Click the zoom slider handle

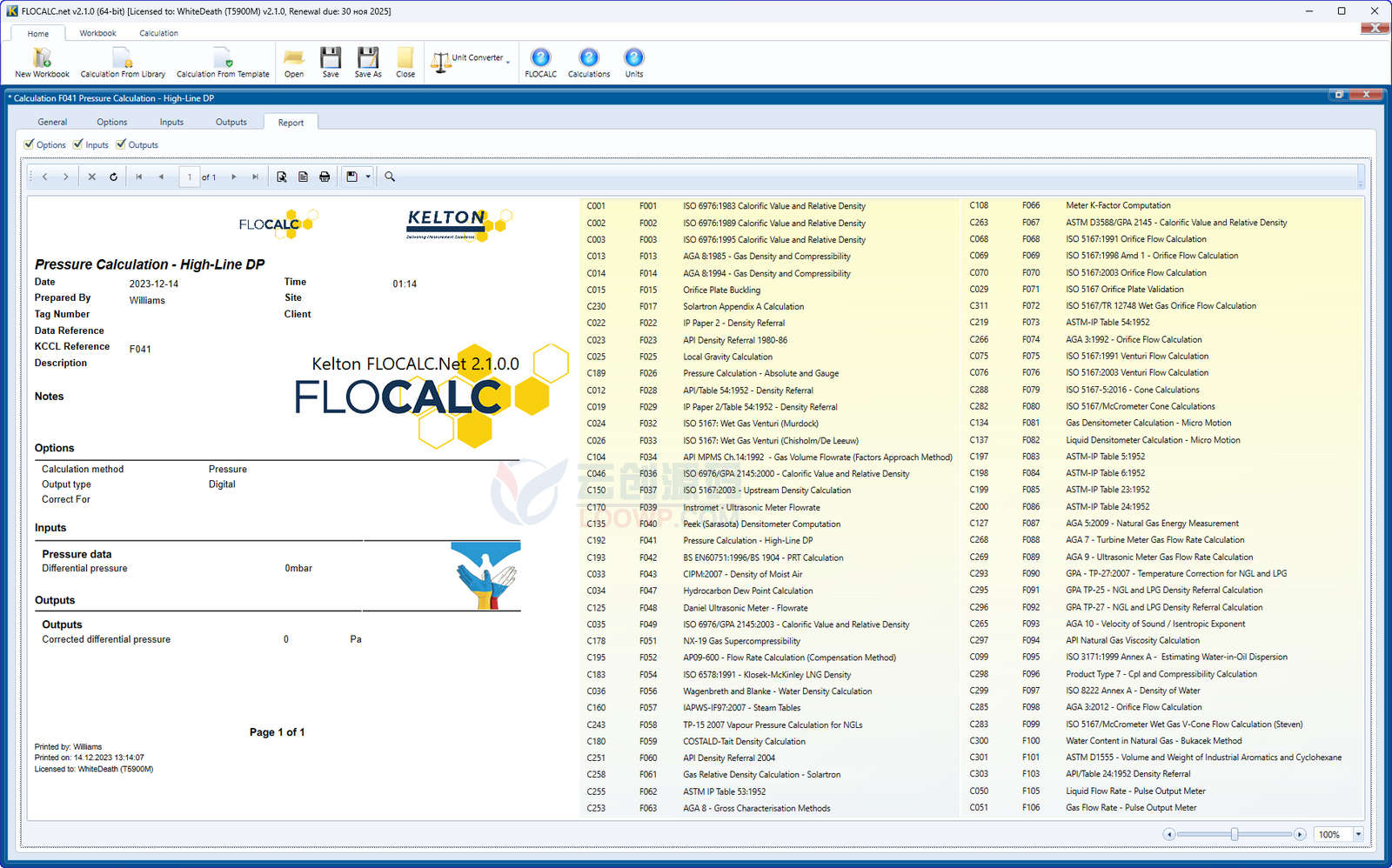point(1234,834)
